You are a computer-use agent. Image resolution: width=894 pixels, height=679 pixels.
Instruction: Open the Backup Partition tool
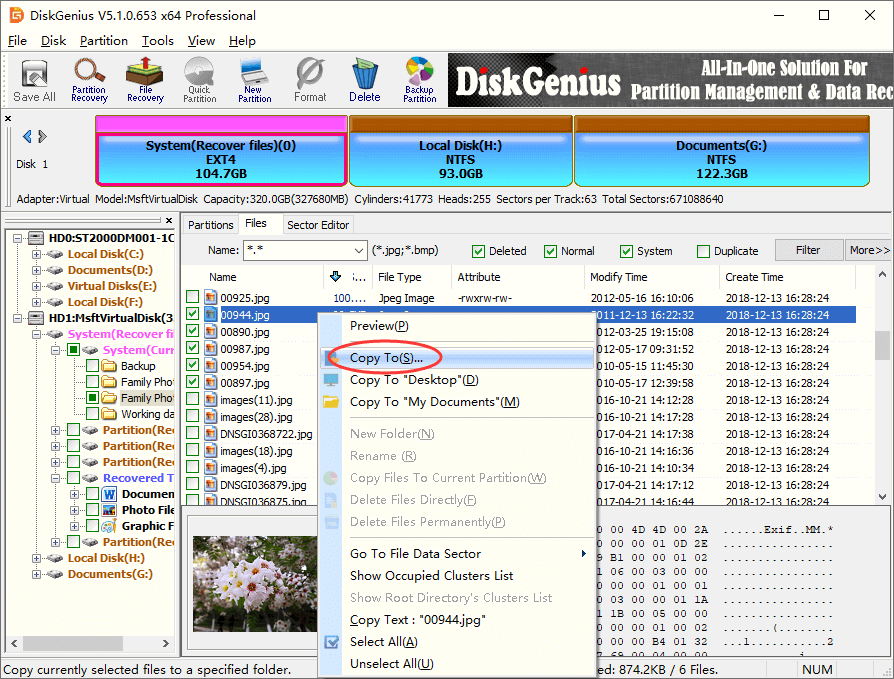tap(419, 80)
